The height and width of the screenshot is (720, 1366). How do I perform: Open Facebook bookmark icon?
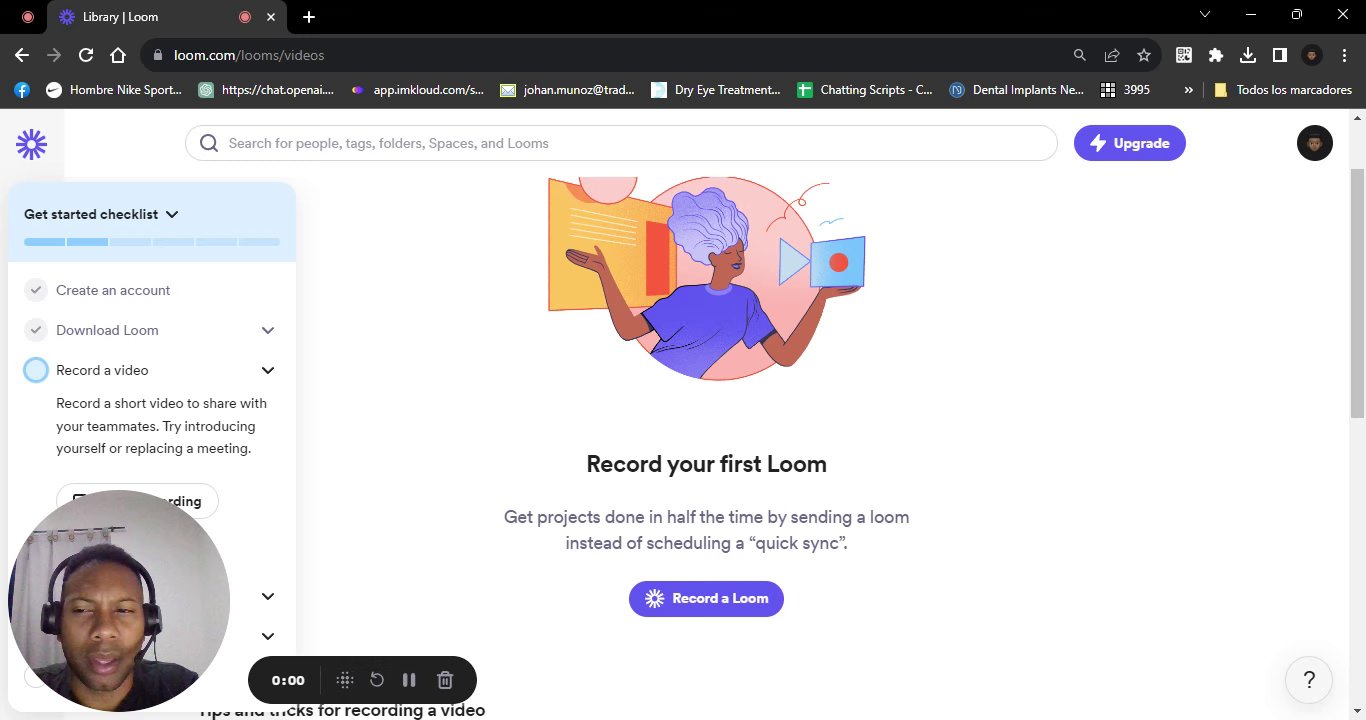(22, 90)
